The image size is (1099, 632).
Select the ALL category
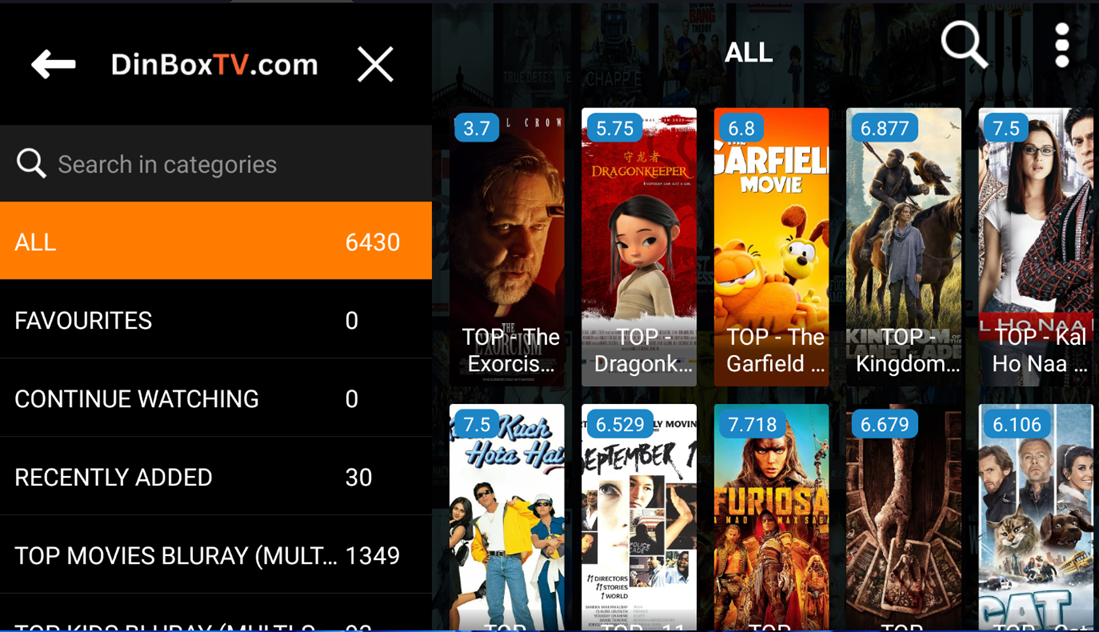point(216,241)
